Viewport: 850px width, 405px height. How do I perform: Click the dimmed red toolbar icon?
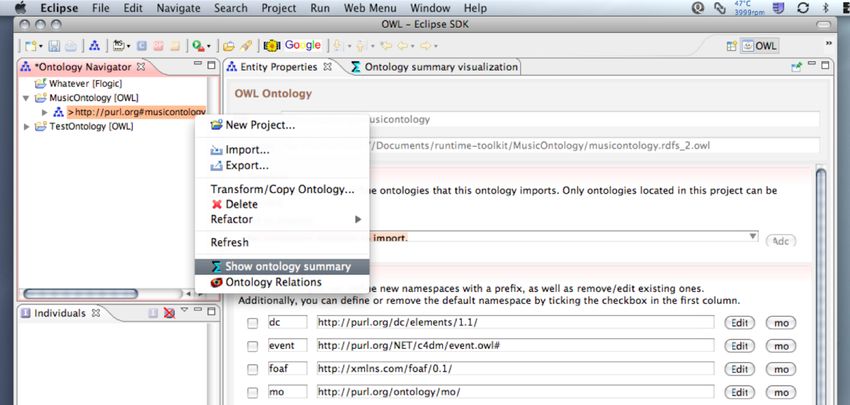point(158,46)
